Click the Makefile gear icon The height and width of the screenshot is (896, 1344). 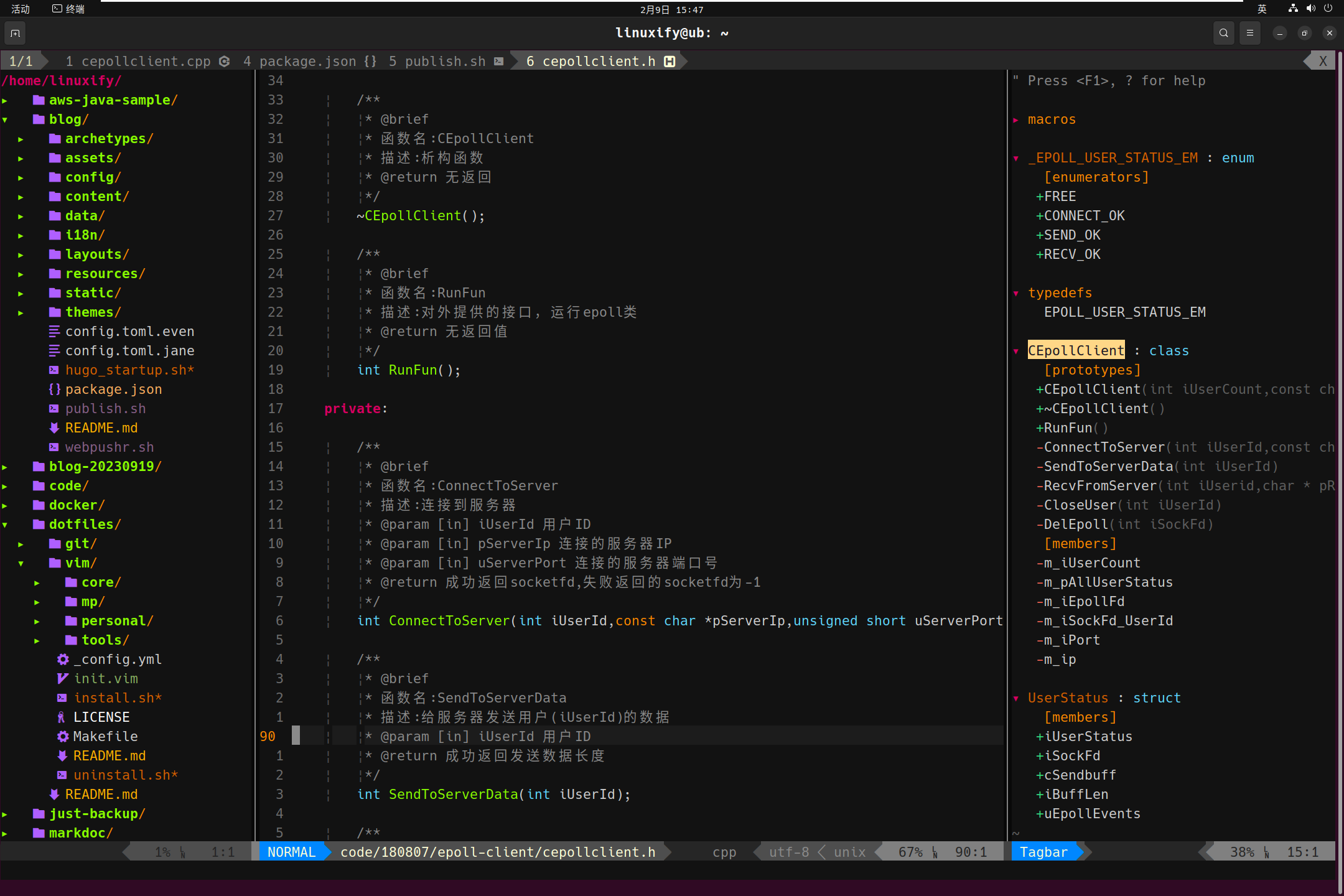[x=63, y=737]
